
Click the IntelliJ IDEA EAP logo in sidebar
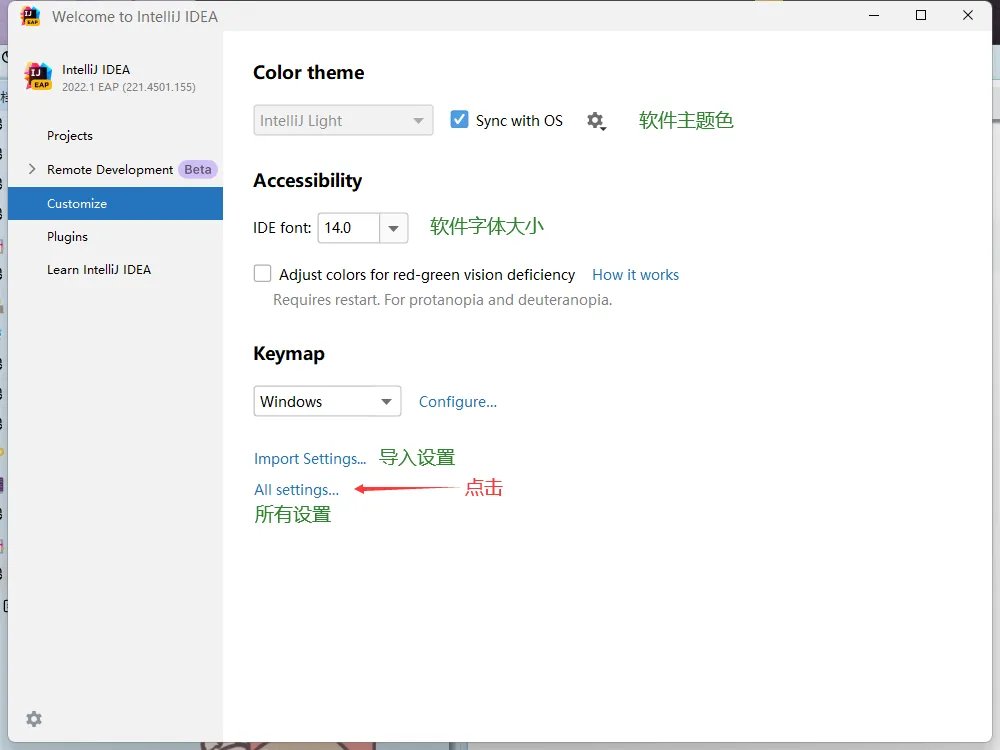coord(38,77)
